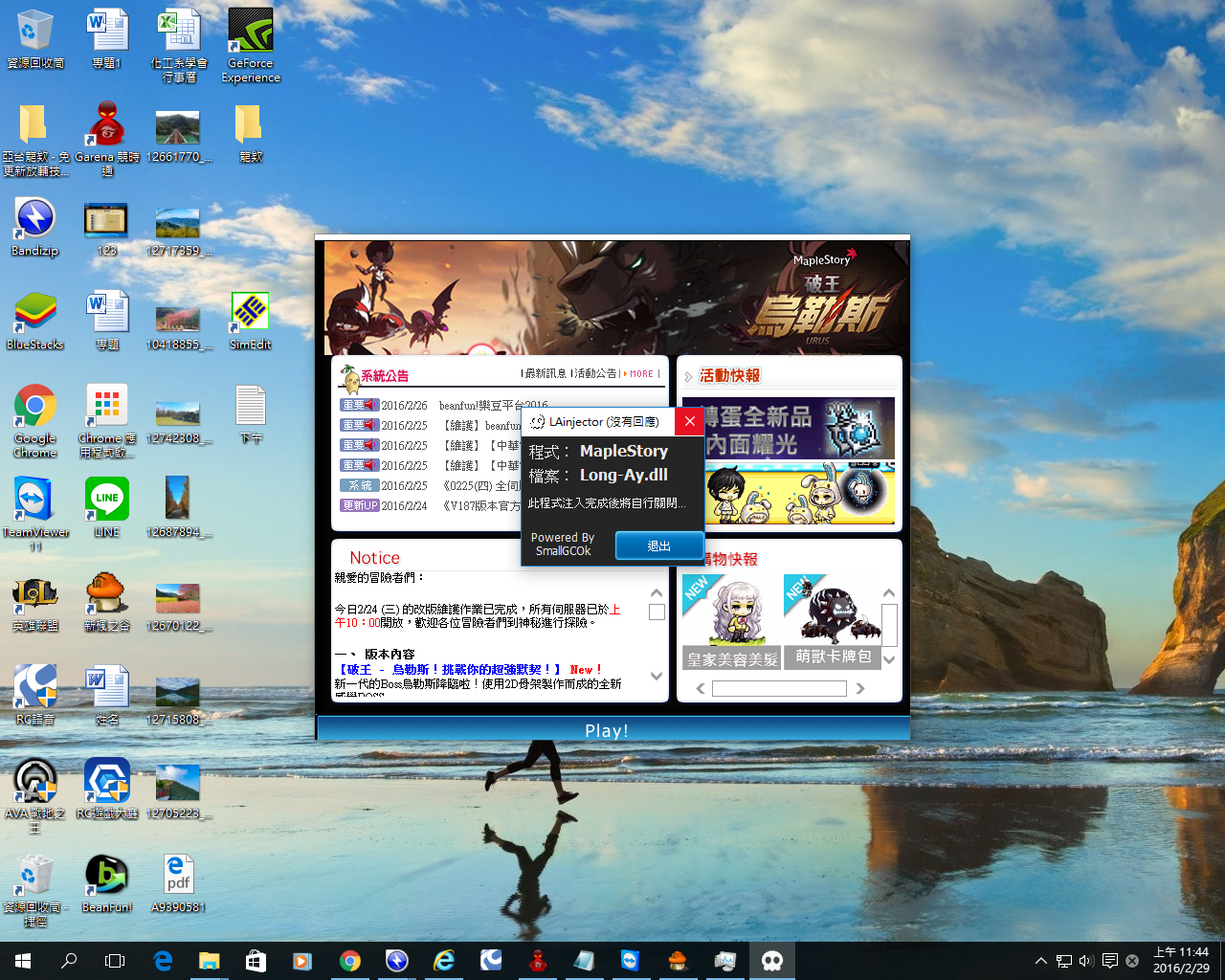Open Chrome from the taskbar
Image resolution: width=1225 pixels, height=980 pixels.
point(350,961)
